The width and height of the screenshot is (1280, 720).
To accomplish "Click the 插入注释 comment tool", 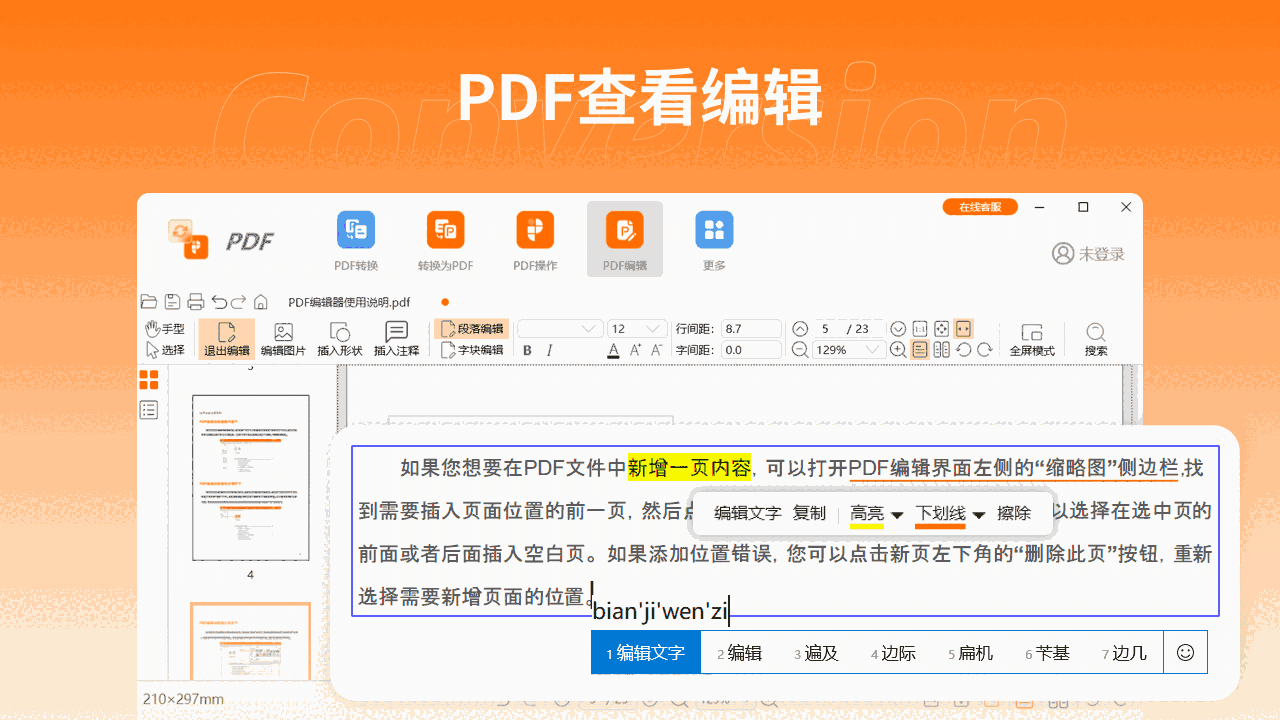I will pyautogui.click(x=396, y=338).
